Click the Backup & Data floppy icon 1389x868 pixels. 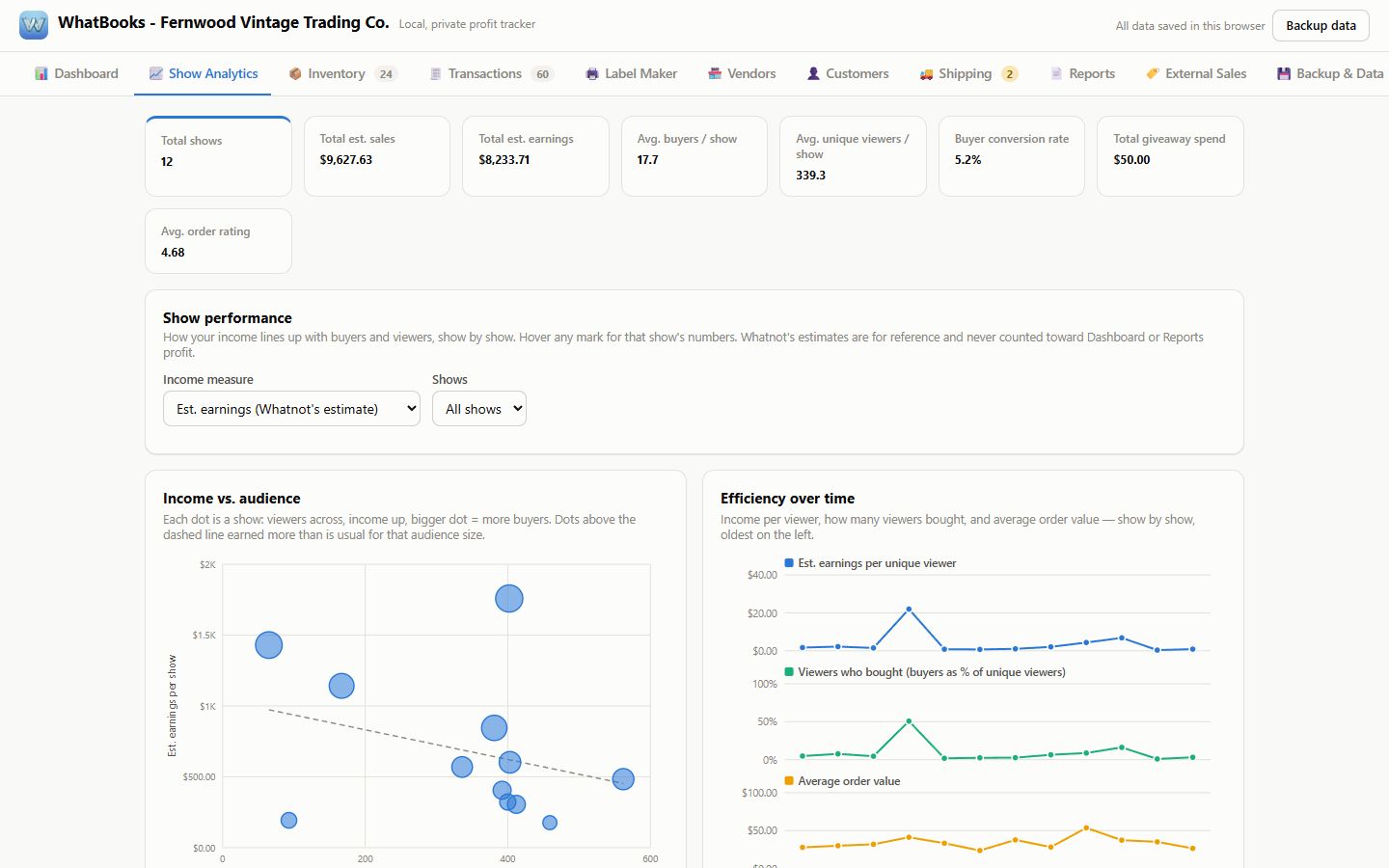coord(1284,73)
